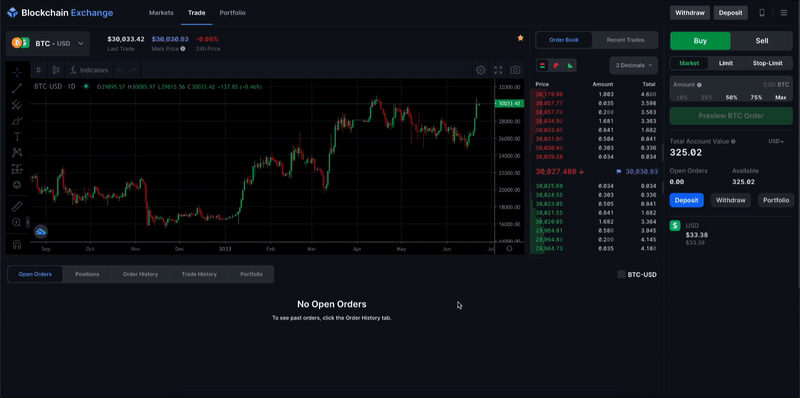
Task: Open chart settings gear icon
Action: tap(481, 70)
